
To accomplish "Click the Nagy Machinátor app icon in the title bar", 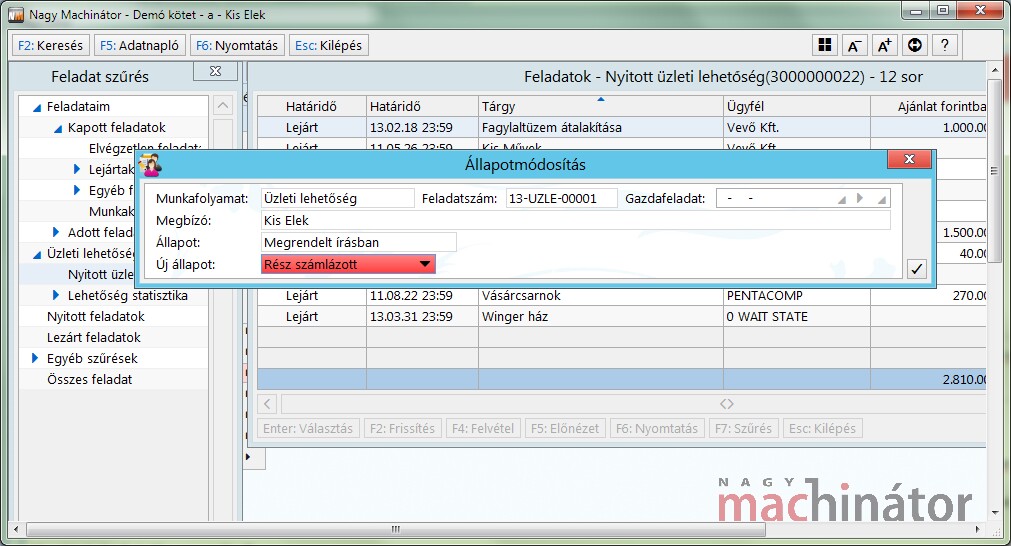I will tap(16, 14).
